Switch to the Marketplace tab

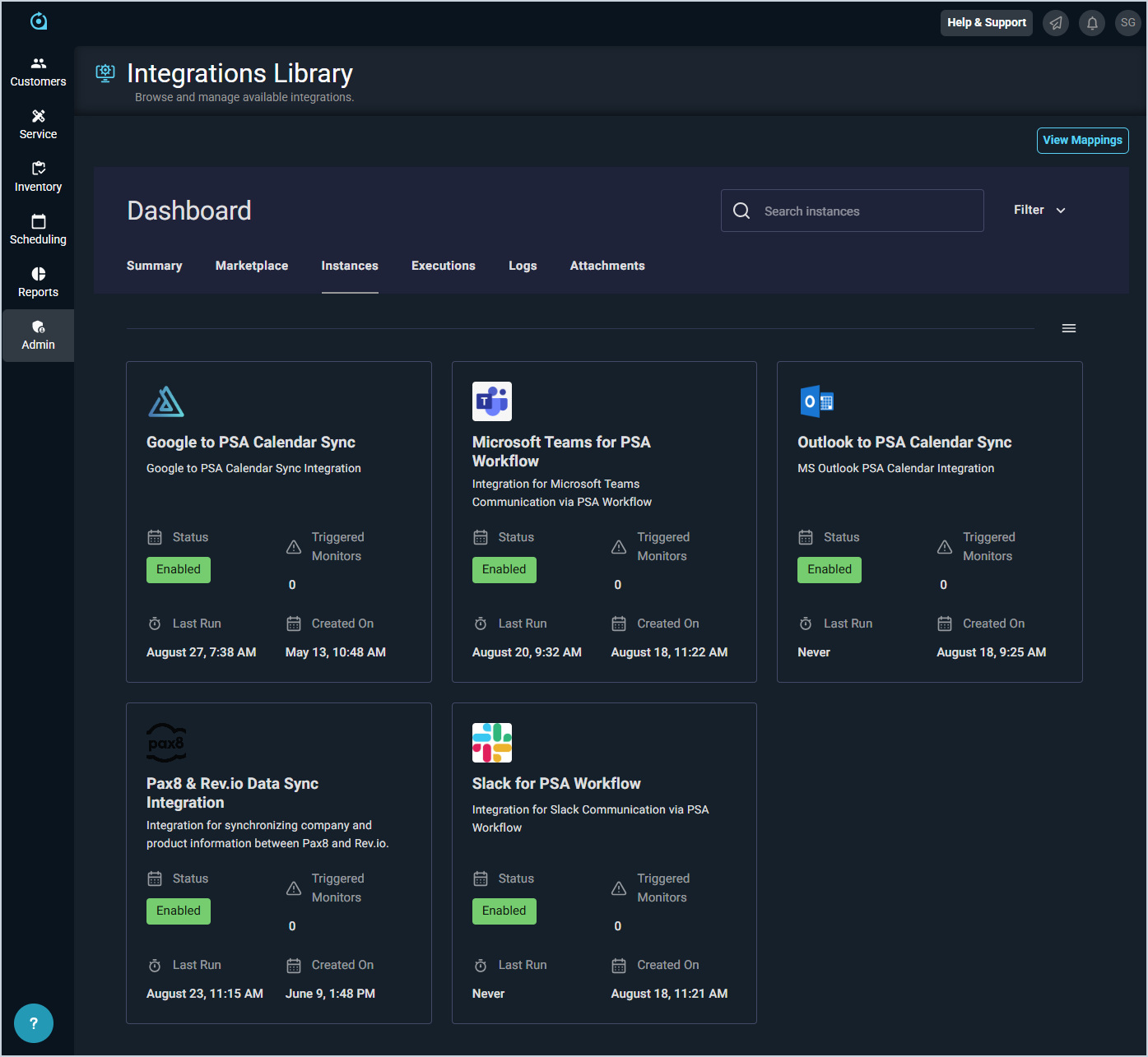(x=252, y=266)
